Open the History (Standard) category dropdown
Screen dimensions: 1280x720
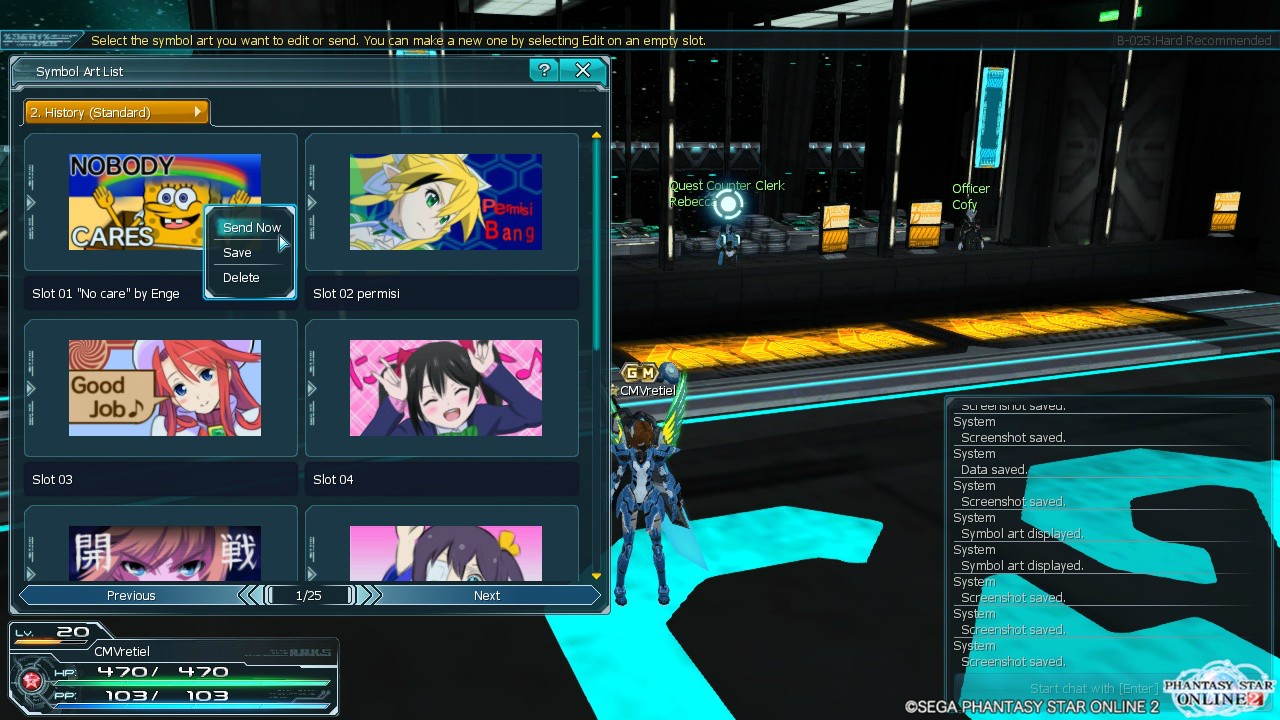tap(116, 112)
